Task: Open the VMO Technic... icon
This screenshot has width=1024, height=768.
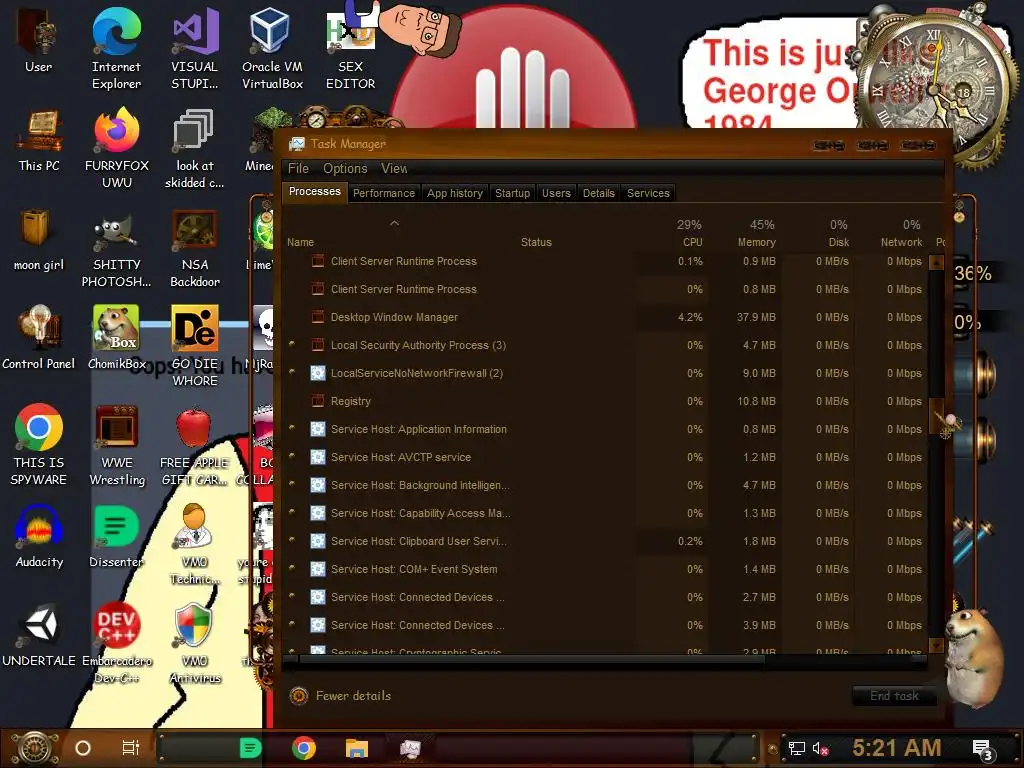Action: pyautogui.click(x=195, y=544)
